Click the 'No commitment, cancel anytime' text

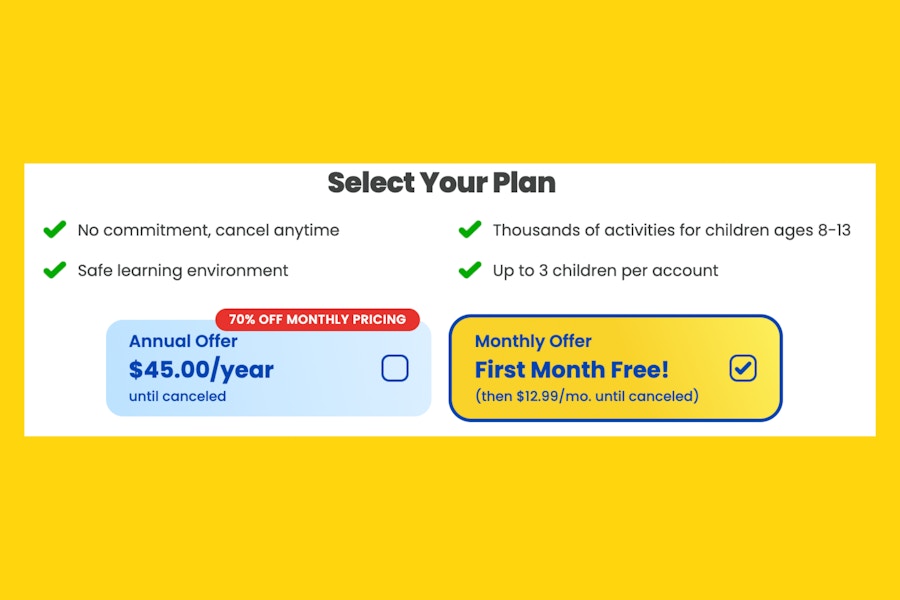[208, 230]
